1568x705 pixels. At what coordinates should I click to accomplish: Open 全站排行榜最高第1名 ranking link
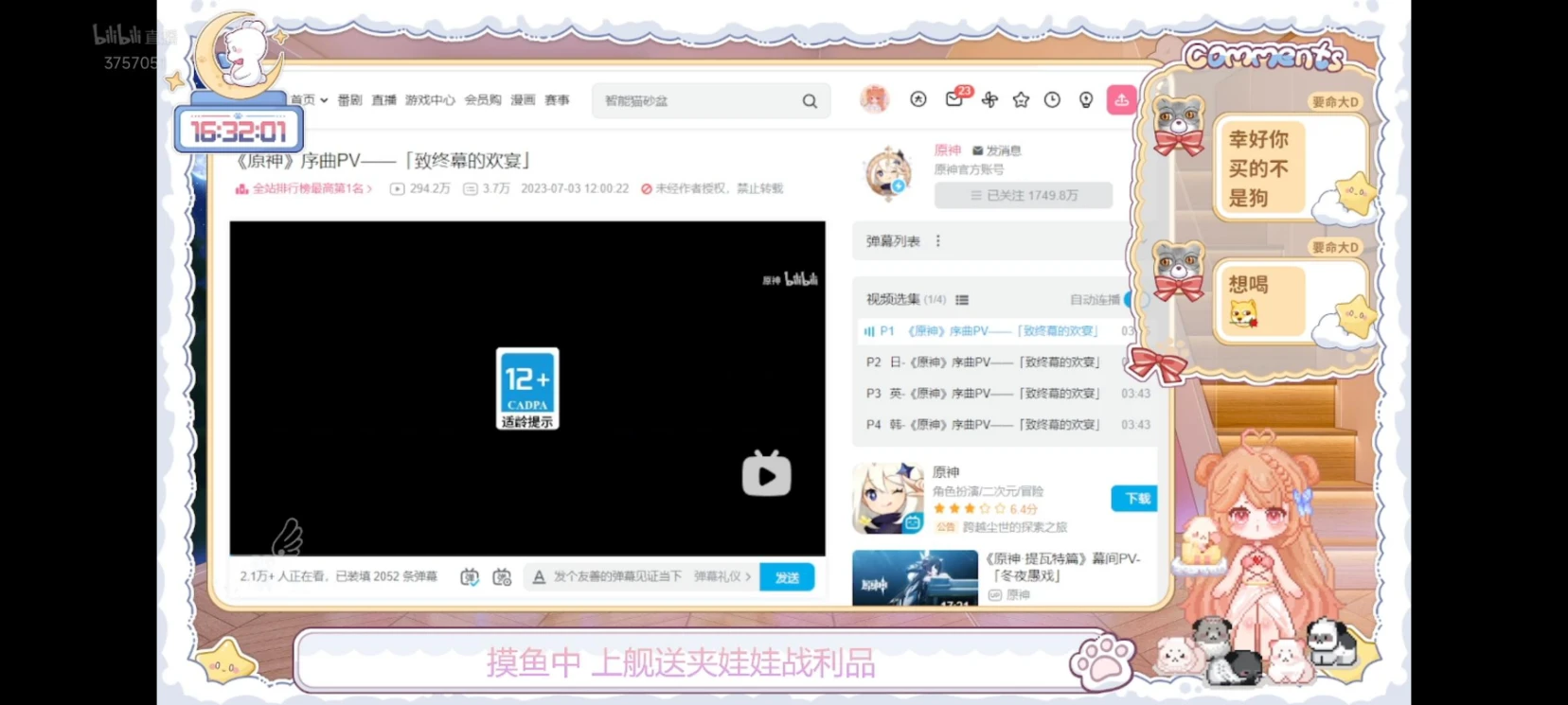coord(304,189)
